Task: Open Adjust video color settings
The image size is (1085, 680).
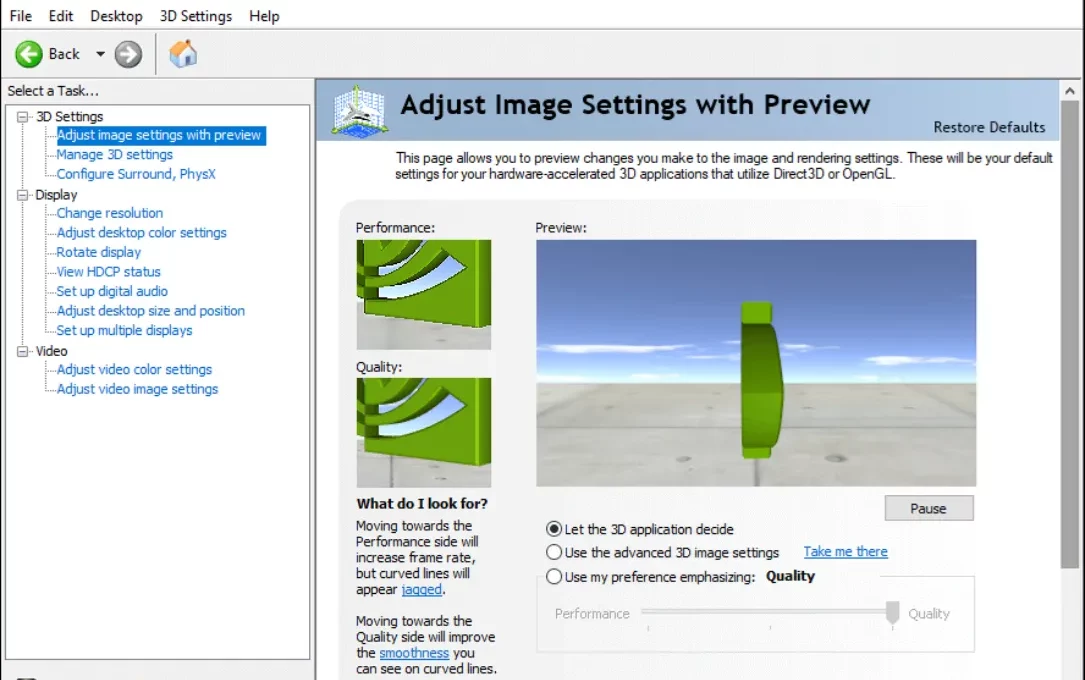Action: [134, 369]
